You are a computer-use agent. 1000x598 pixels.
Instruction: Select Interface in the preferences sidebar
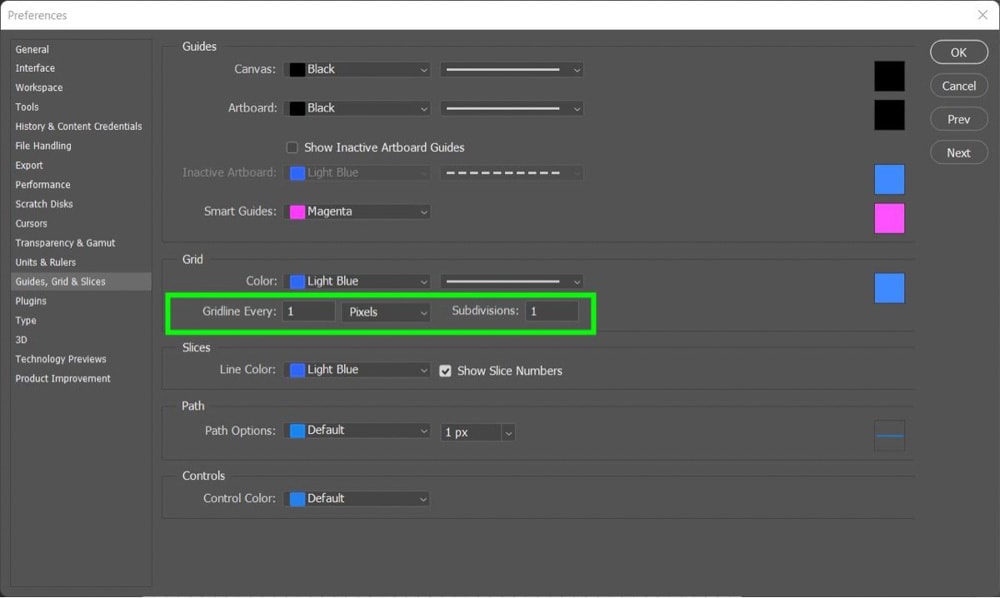pos(35,68)
